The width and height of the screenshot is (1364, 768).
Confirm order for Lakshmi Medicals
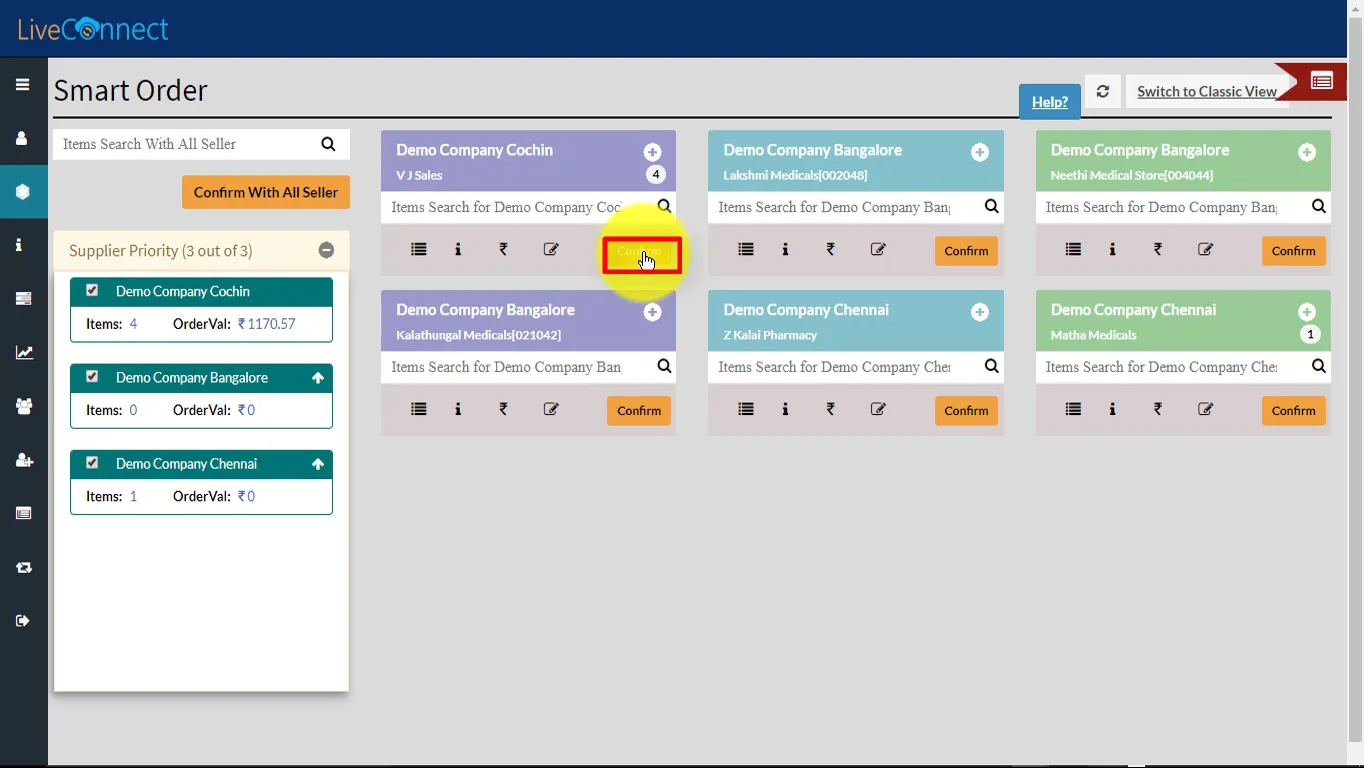[966, 251]
